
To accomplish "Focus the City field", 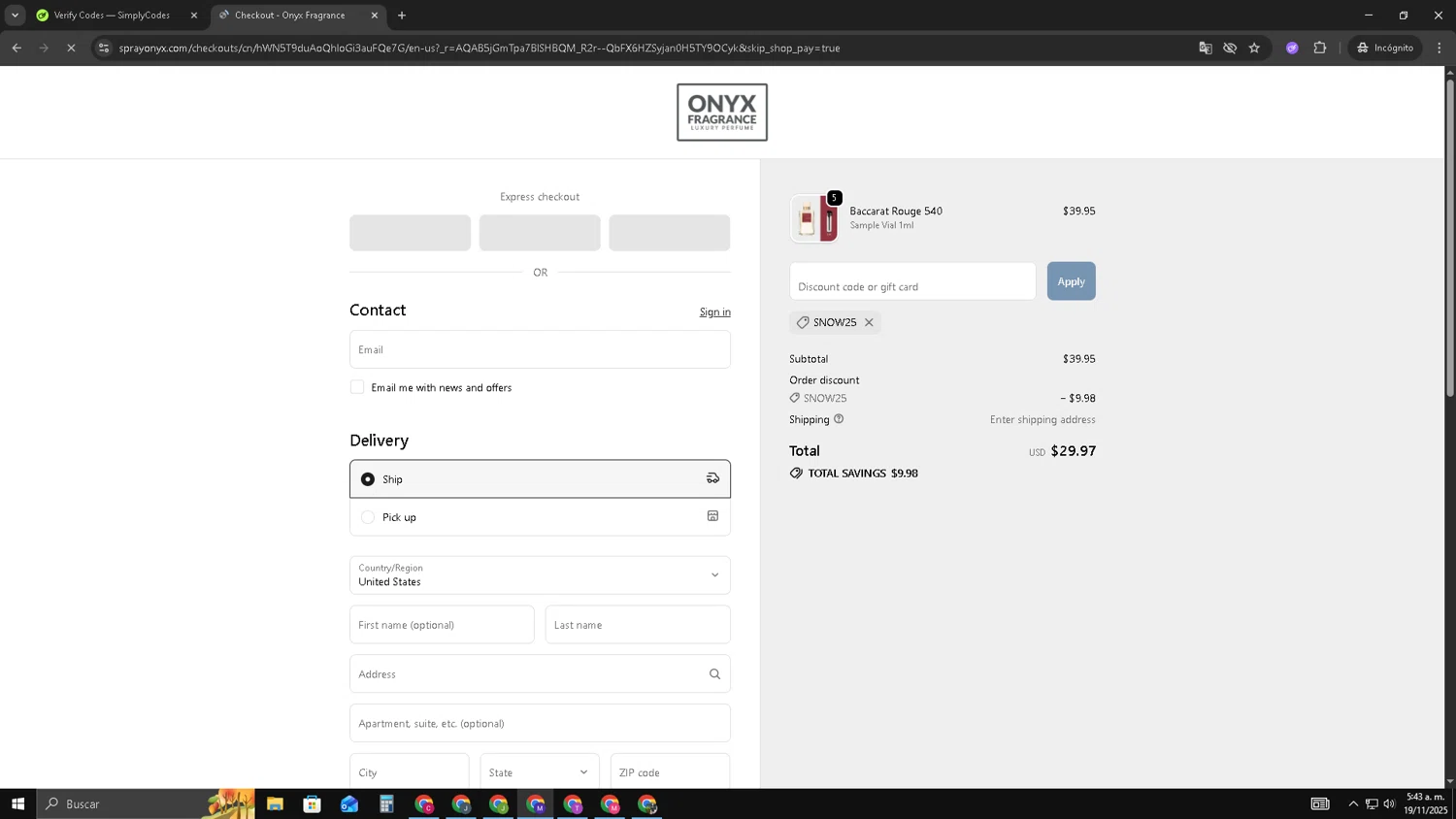I will pos(409,772).
